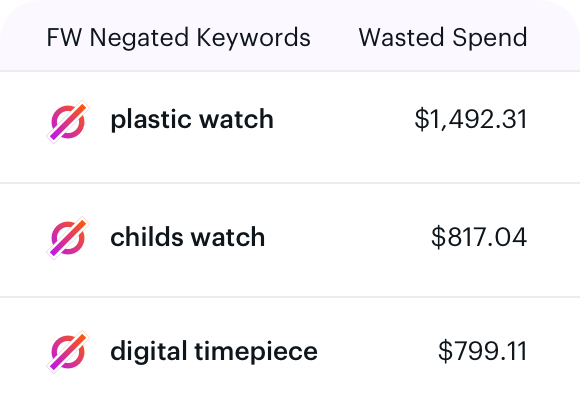The height and width of the screenshot is (408, 580).
Task: Click the word Keywords in the header
Action: click(x=253, y=38)
